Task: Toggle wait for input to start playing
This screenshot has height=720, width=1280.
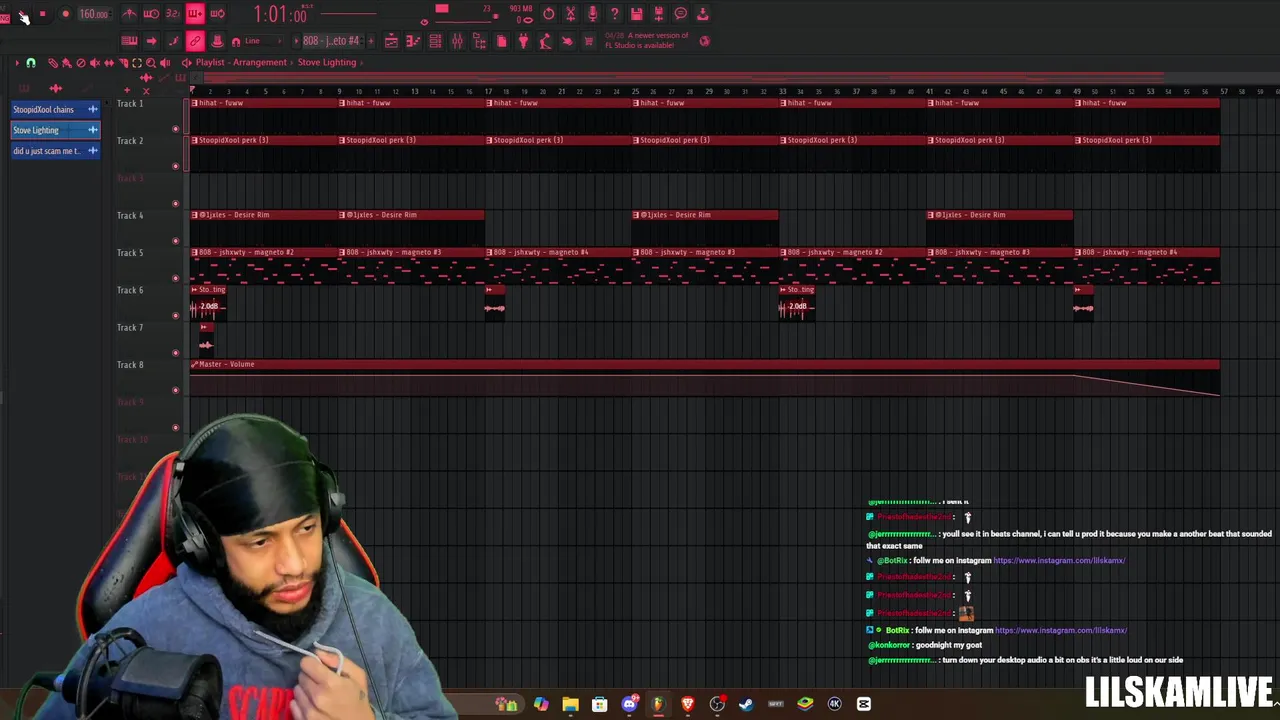Action: point(151,14)
